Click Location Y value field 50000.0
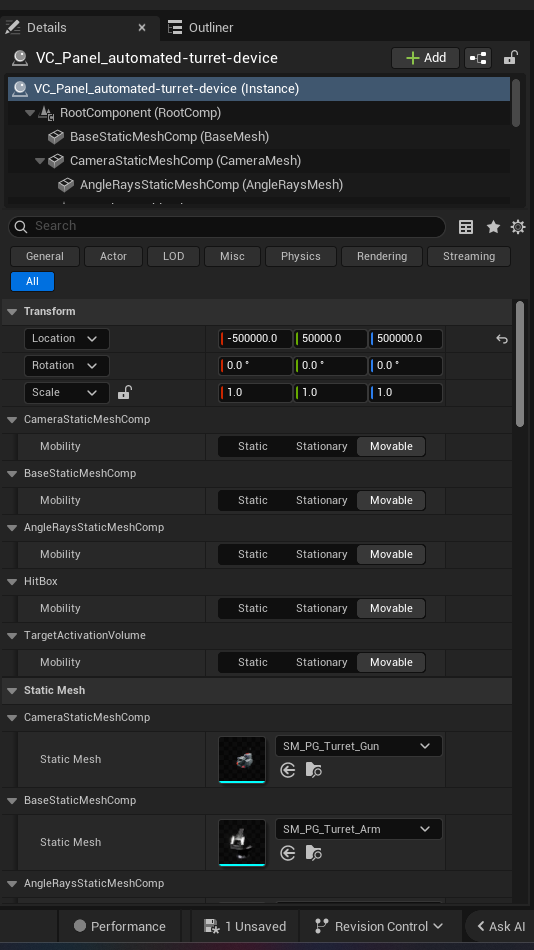534x950 pixels. 330,339
